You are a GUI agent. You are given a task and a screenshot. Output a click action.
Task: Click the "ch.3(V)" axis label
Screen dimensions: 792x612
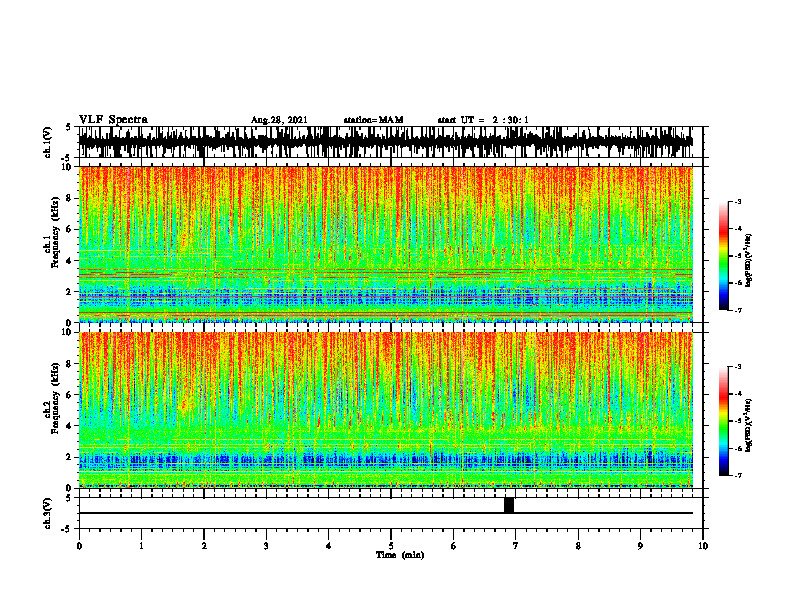click(x=47, y=513)
